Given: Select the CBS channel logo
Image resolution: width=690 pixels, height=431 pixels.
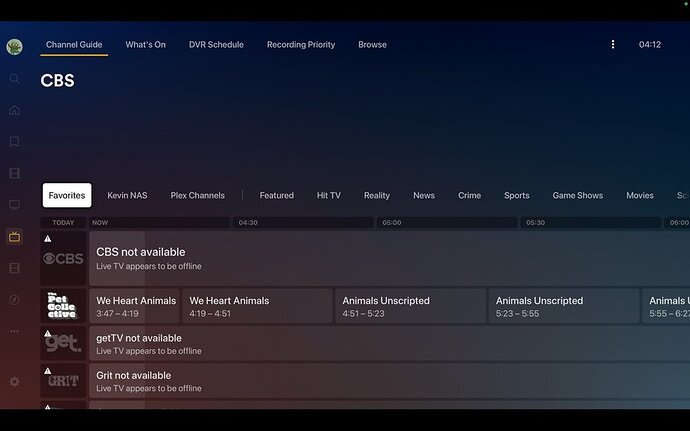Looking at the screenshot, I should click(63, 258).
